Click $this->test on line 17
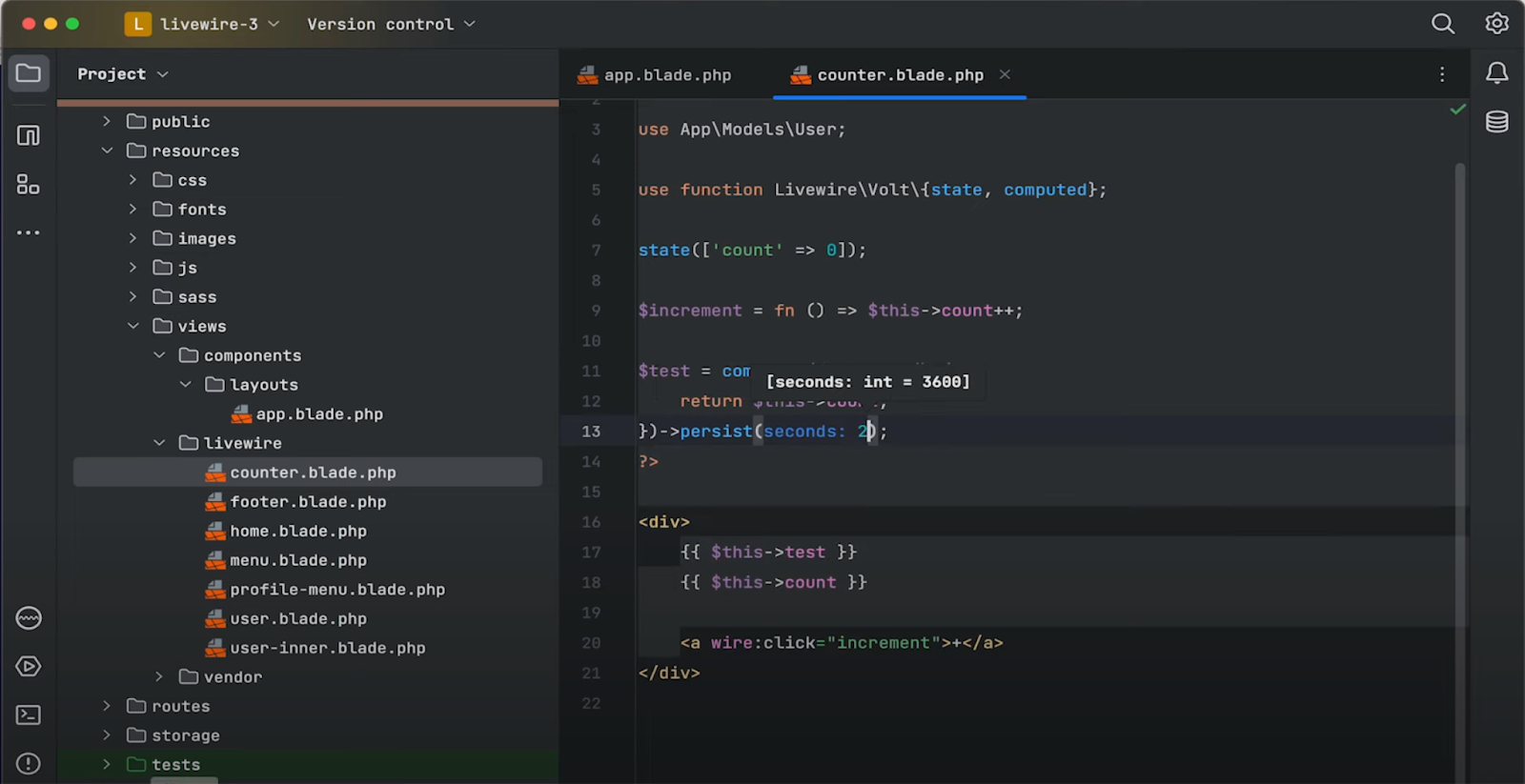 (x=768, y=553)
